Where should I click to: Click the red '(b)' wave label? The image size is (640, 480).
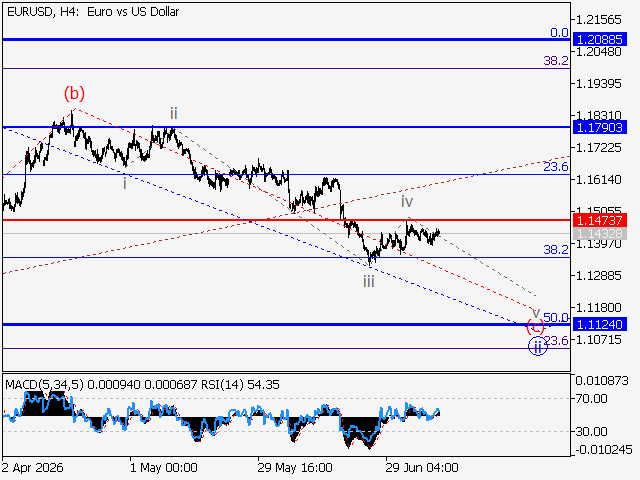tap(74, 93)
